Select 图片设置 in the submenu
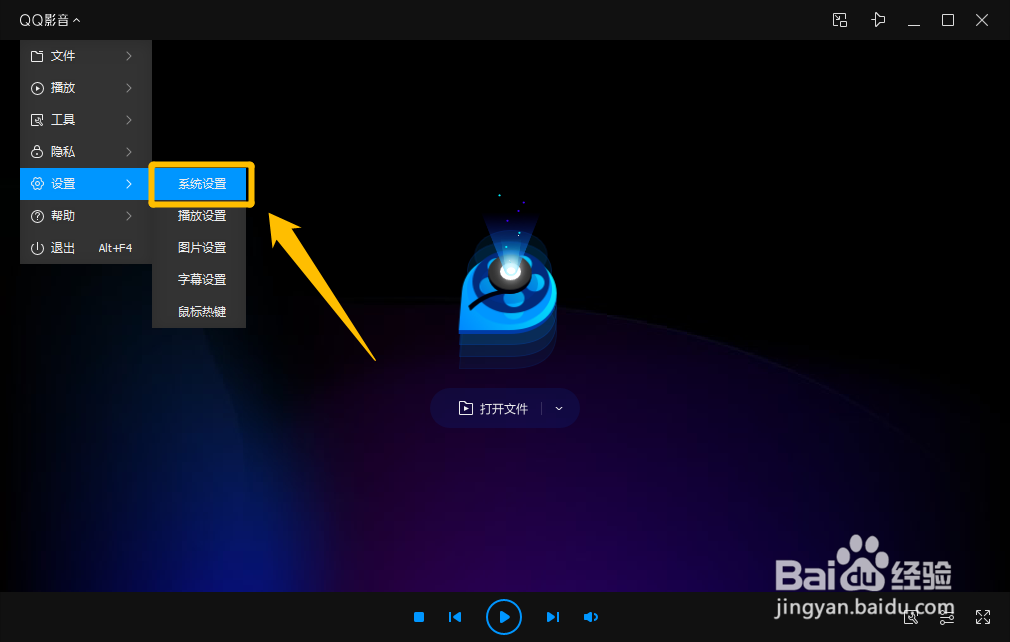The height and width of the screenshot is (642, 1010). (199, 248)
